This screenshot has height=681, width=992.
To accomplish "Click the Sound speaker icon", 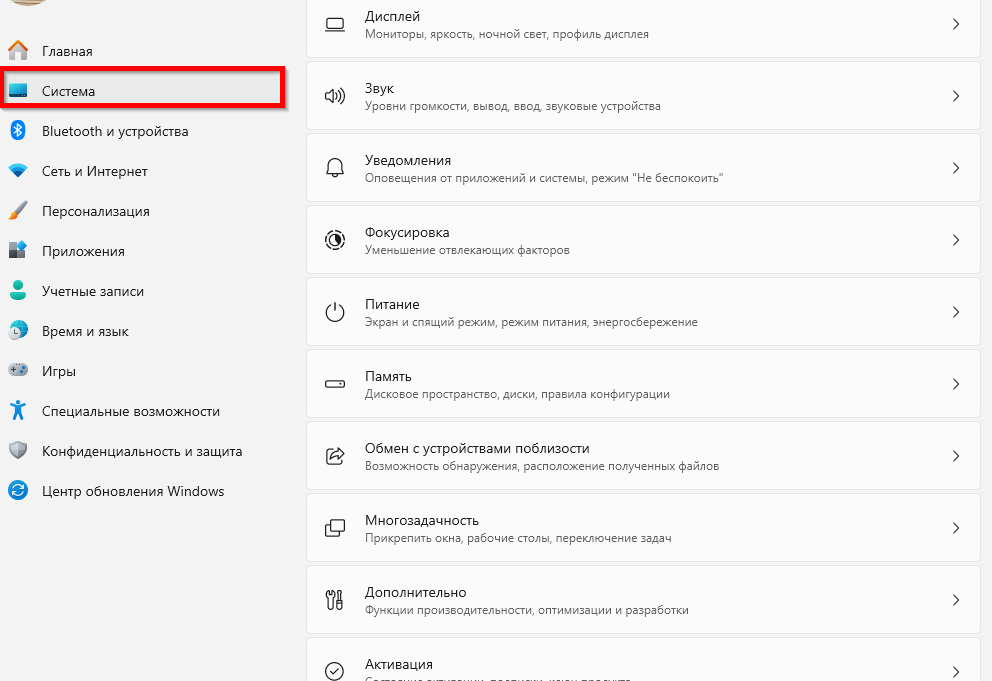I will 335,96.
